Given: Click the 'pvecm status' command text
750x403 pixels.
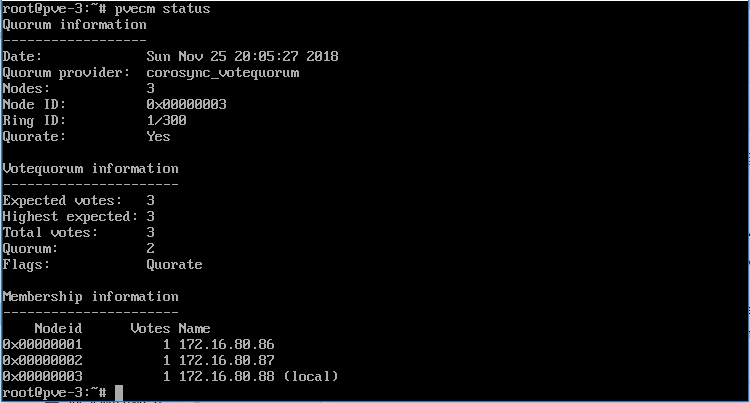Looking at the screenshot, I should [x=162, y=9].
